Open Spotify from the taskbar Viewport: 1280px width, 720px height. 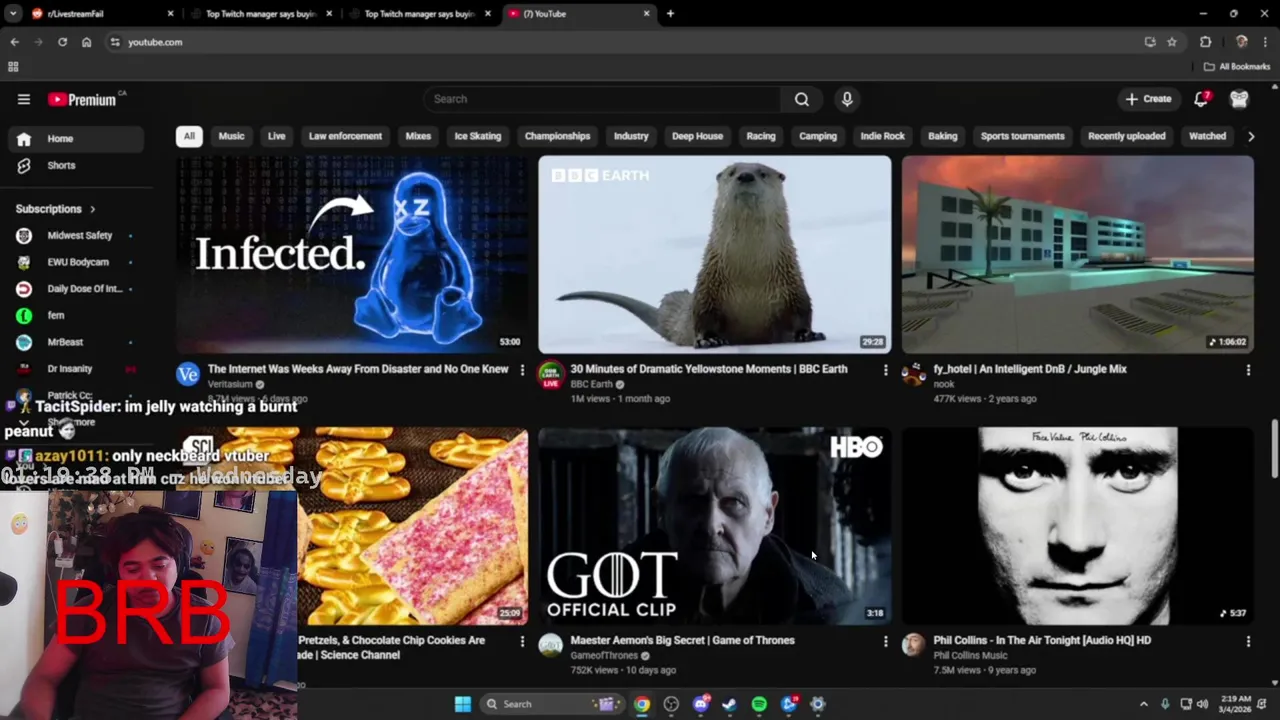coord(759,704)
